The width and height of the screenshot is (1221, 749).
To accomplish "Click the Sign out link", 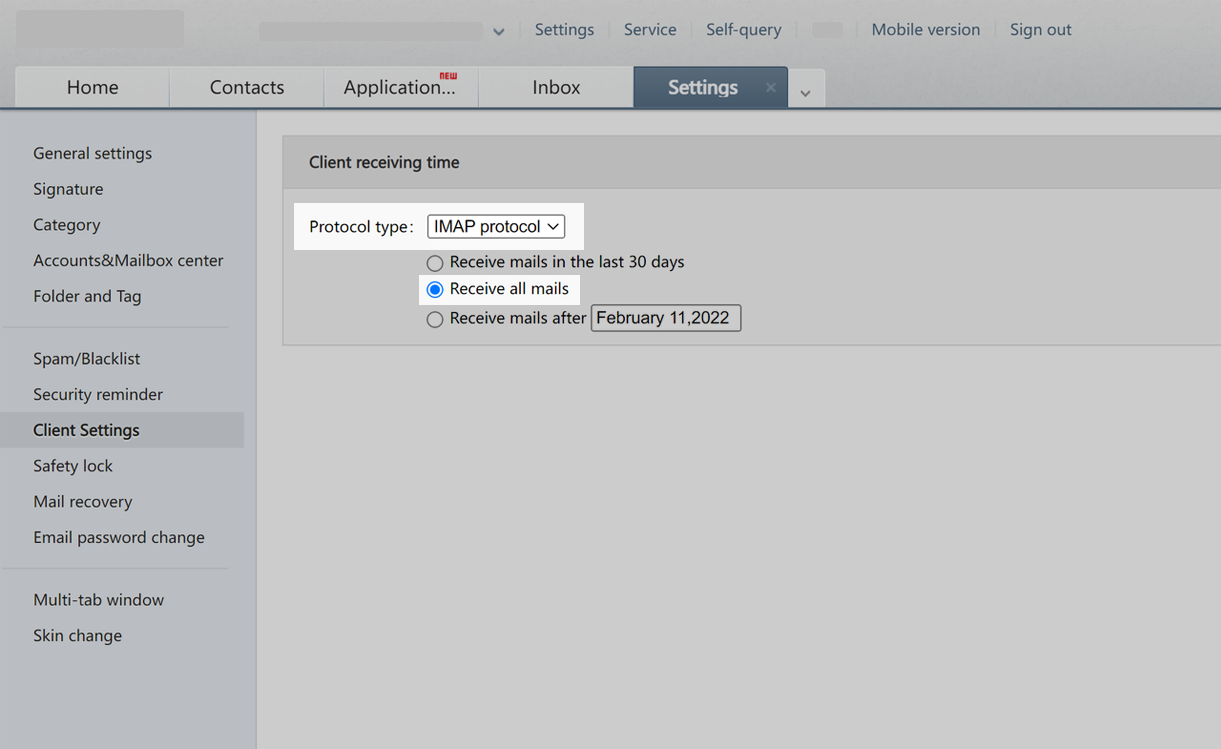I will 1040,30.
